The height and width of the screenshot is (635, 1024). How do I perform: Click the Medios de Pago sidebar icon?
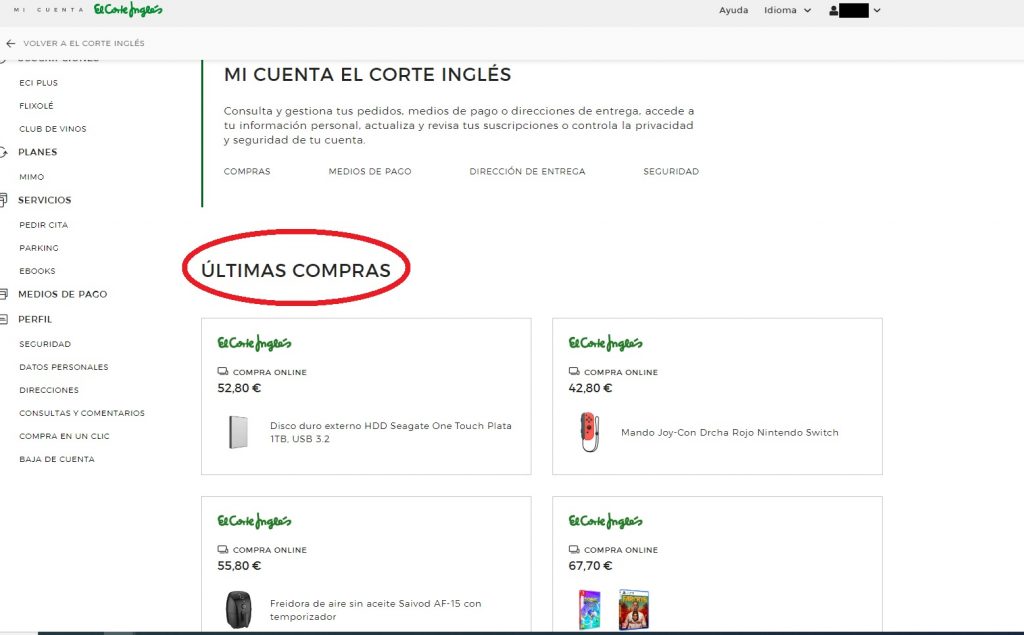[3, 294]
